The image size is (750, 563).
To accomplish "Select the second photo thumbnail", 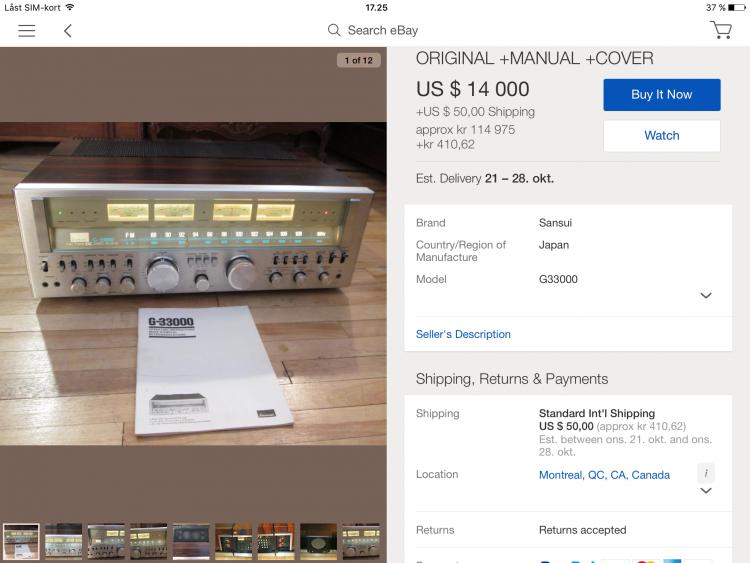I will pyautogui.click(x=64, y=541).
